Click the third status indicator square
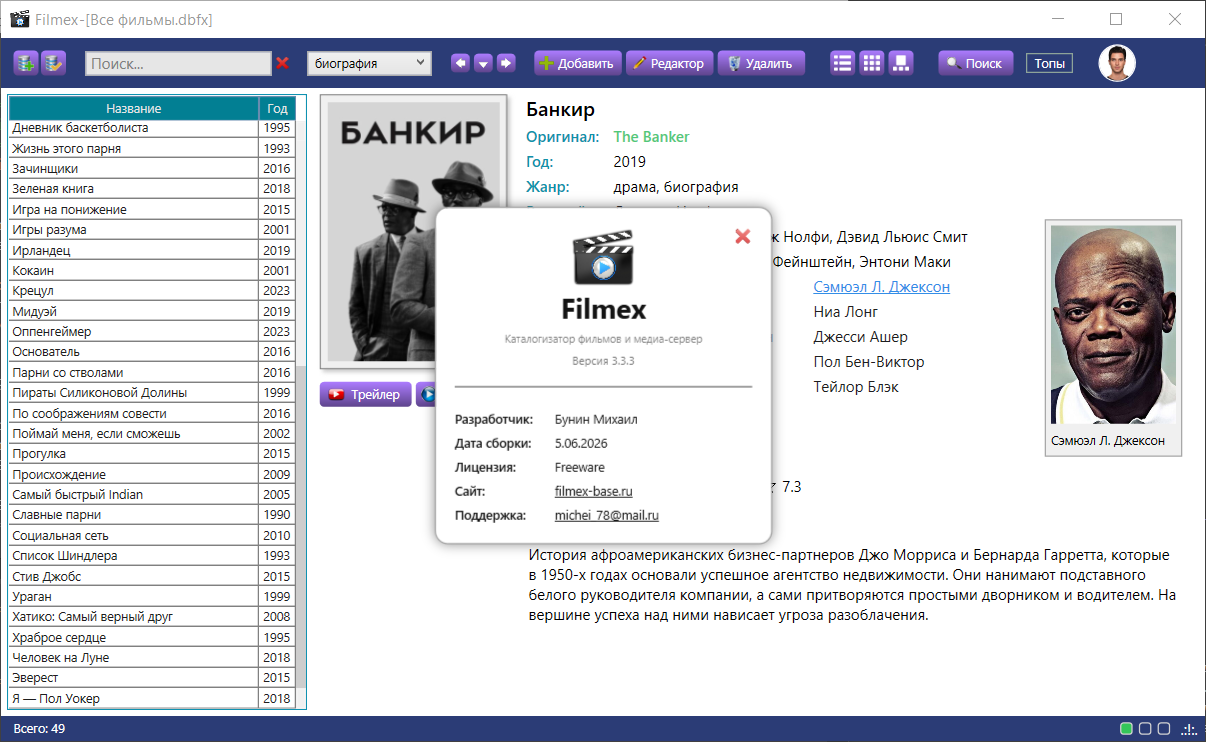The width and height of the screenshot is (1206, 742). point(1165,729)
